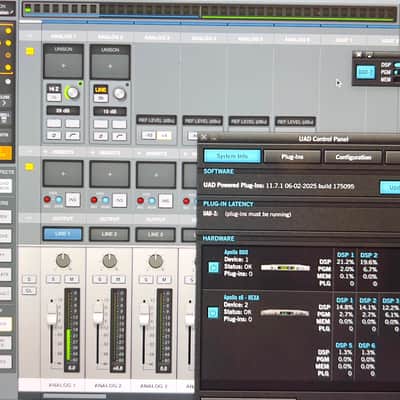Toggle the INS button on Analog 2

tap(119, 201)
